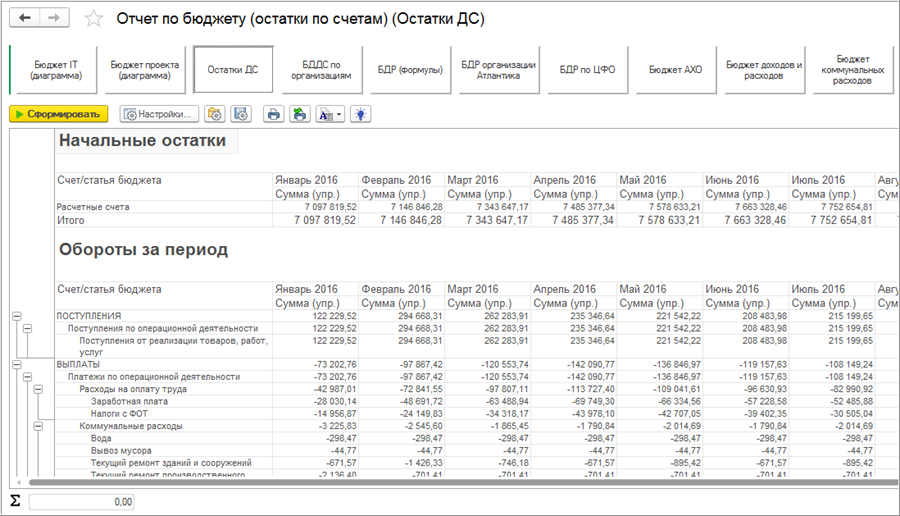Click the back navigation arrow

pos(24,18)
